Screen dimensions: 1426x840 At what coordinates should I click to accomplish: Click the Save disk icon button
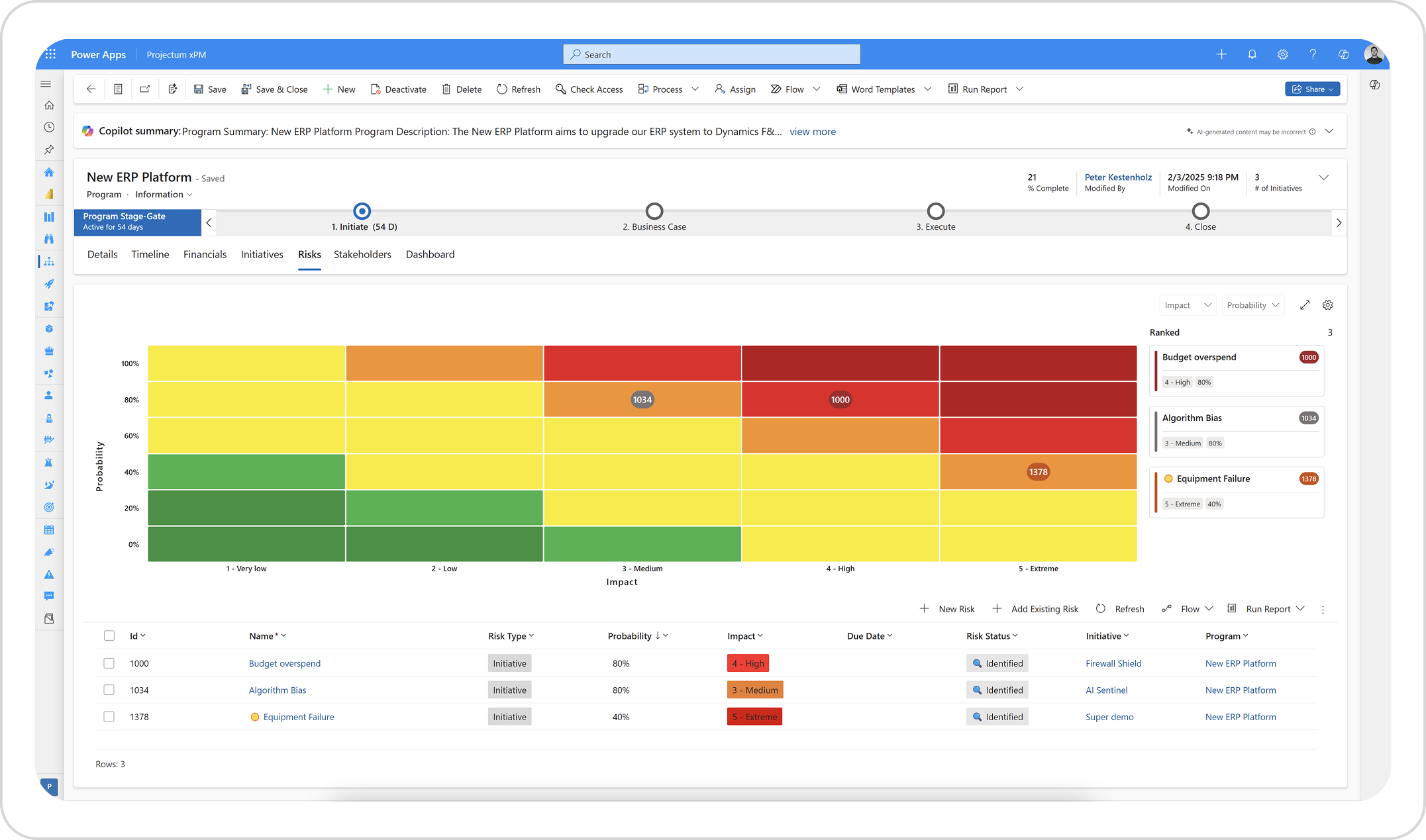209,89
